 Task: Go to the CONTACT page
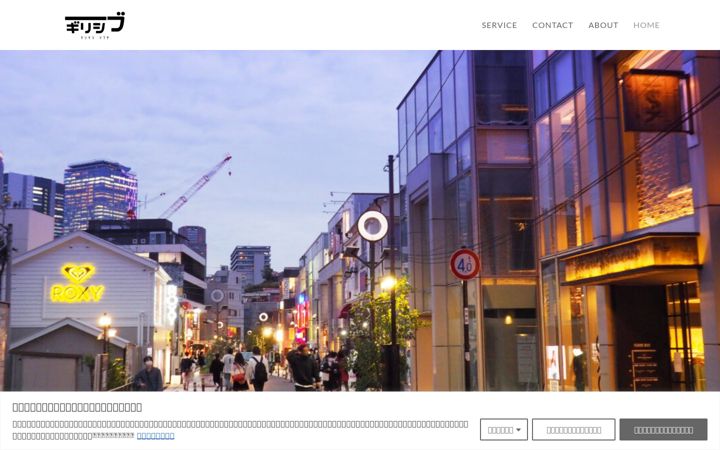coord(552,25)
